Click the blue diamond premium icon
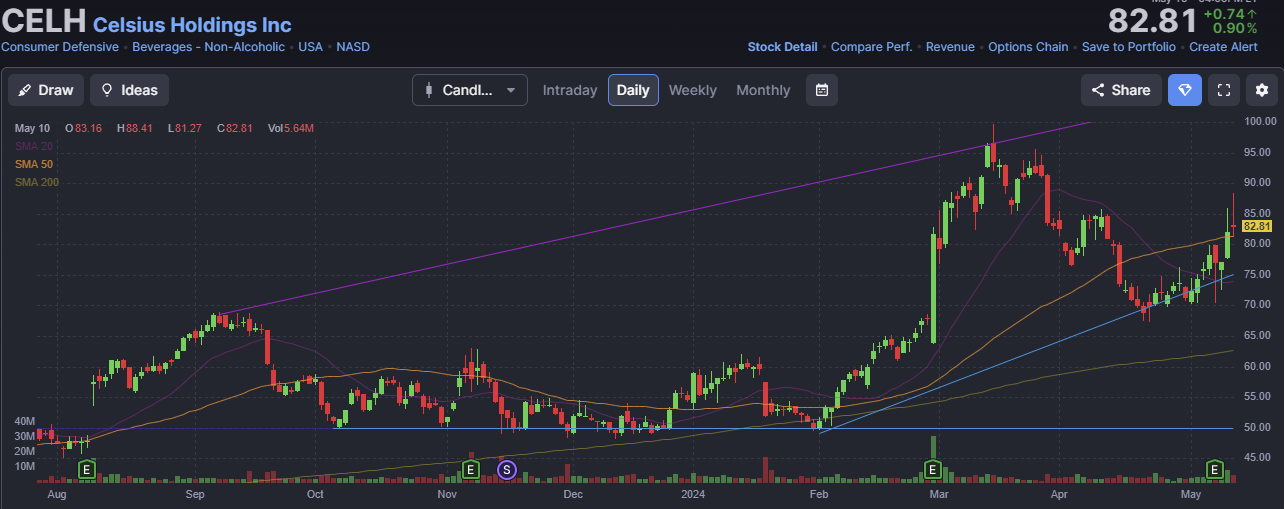The width and height of the screenshot is (1285, 509). (1185, 90)
